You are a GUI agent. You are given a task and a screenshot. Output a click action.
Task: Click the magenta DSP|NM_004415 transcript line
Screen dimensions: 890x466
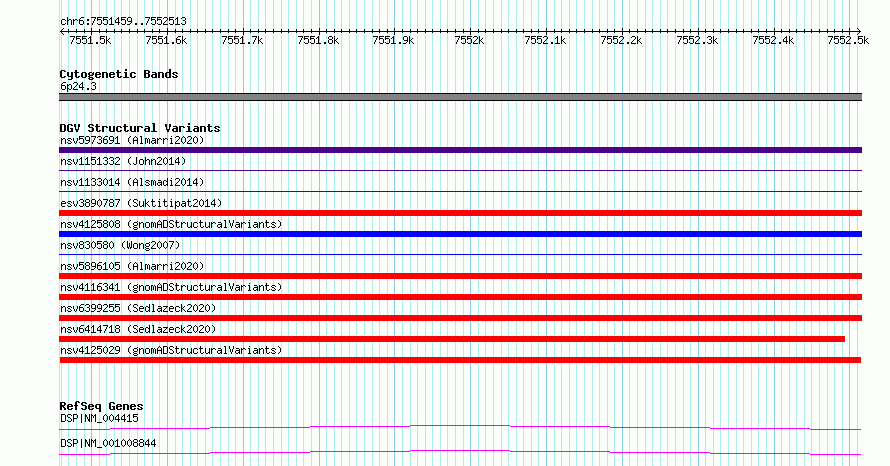coord(460,427)
